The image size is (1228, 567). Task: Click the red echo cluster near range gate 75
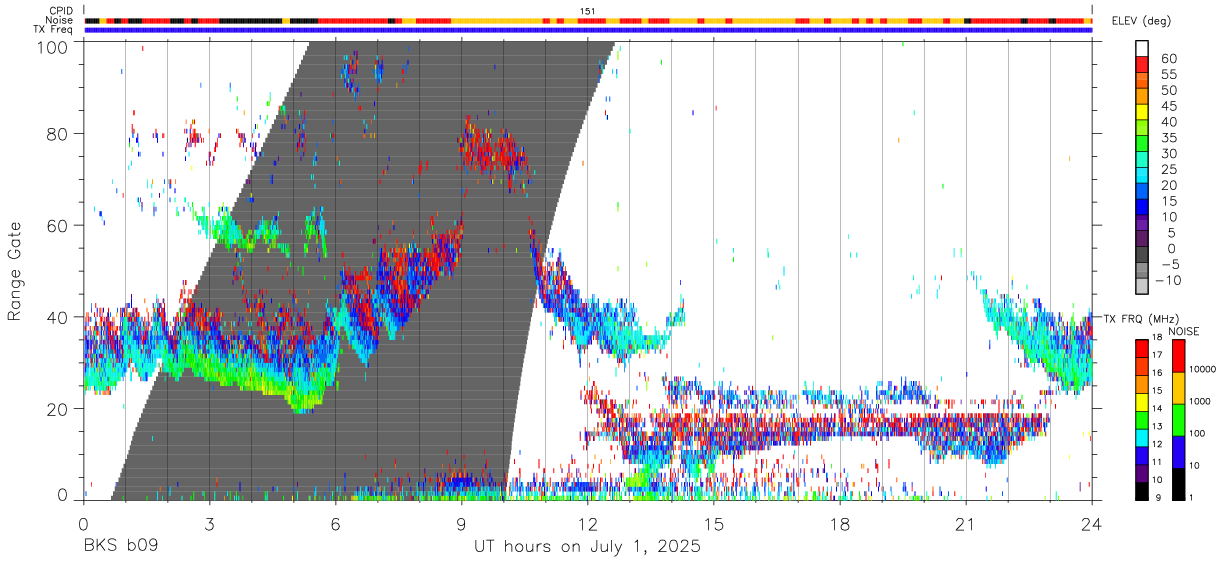(493, 153)
